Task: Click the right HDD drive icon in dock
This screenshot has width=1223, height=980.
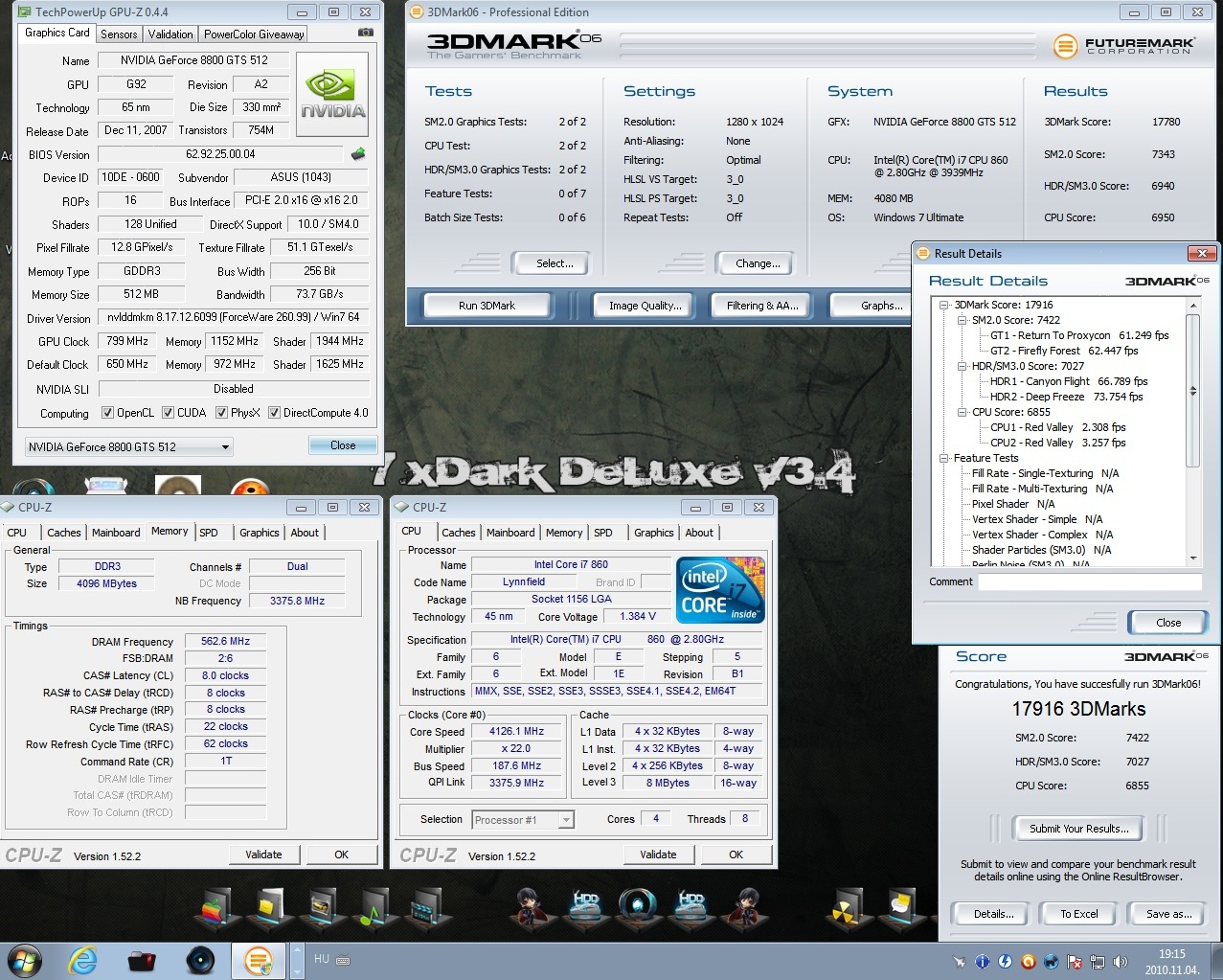Action: (x=691, y=906)
